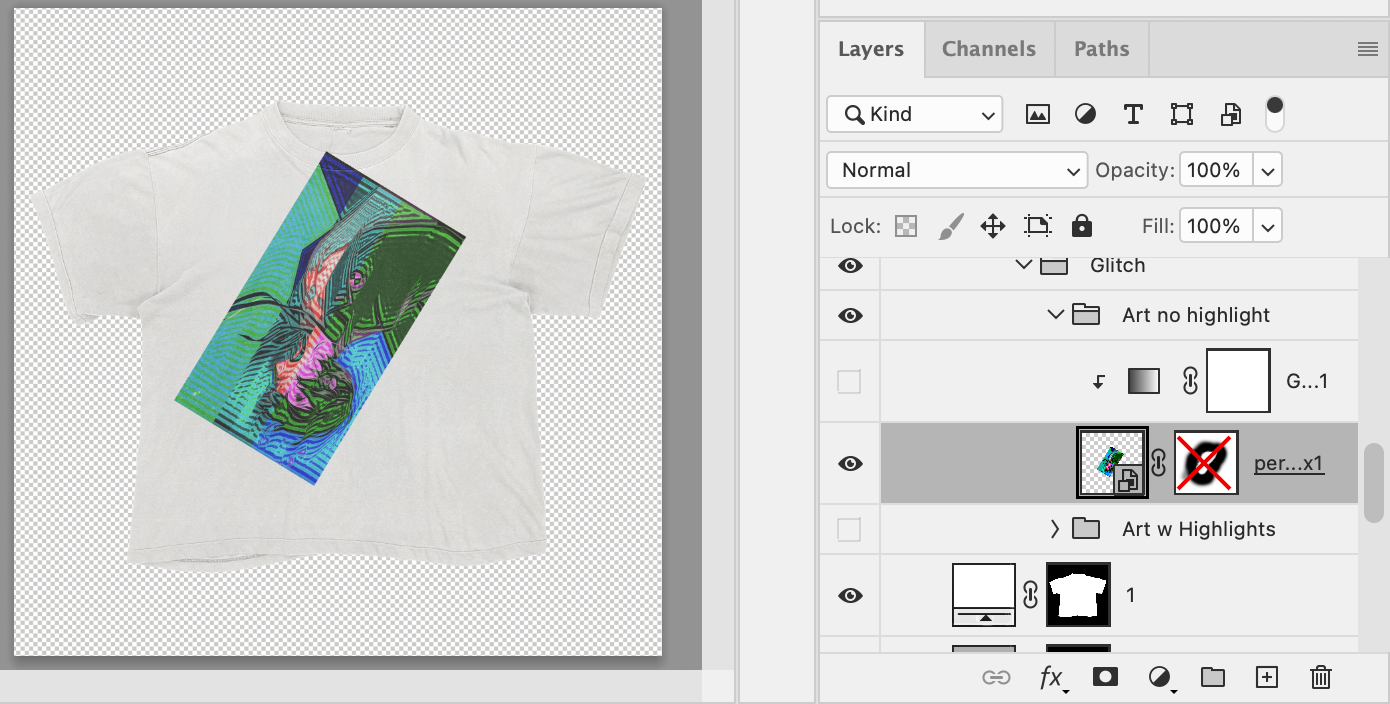
Task: Create a new layer
Action: click(1267, 677)
